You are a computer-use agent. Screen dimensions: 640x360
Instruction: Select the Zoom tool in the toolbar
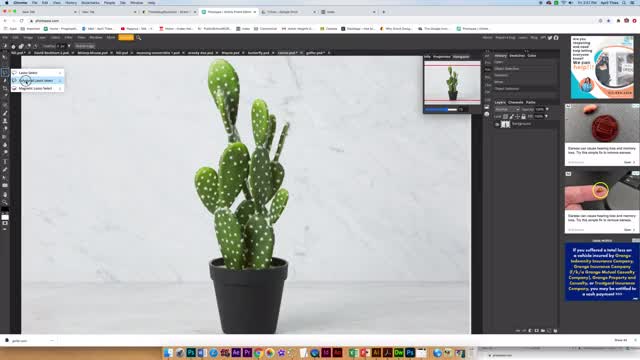[x=5, y=202]
